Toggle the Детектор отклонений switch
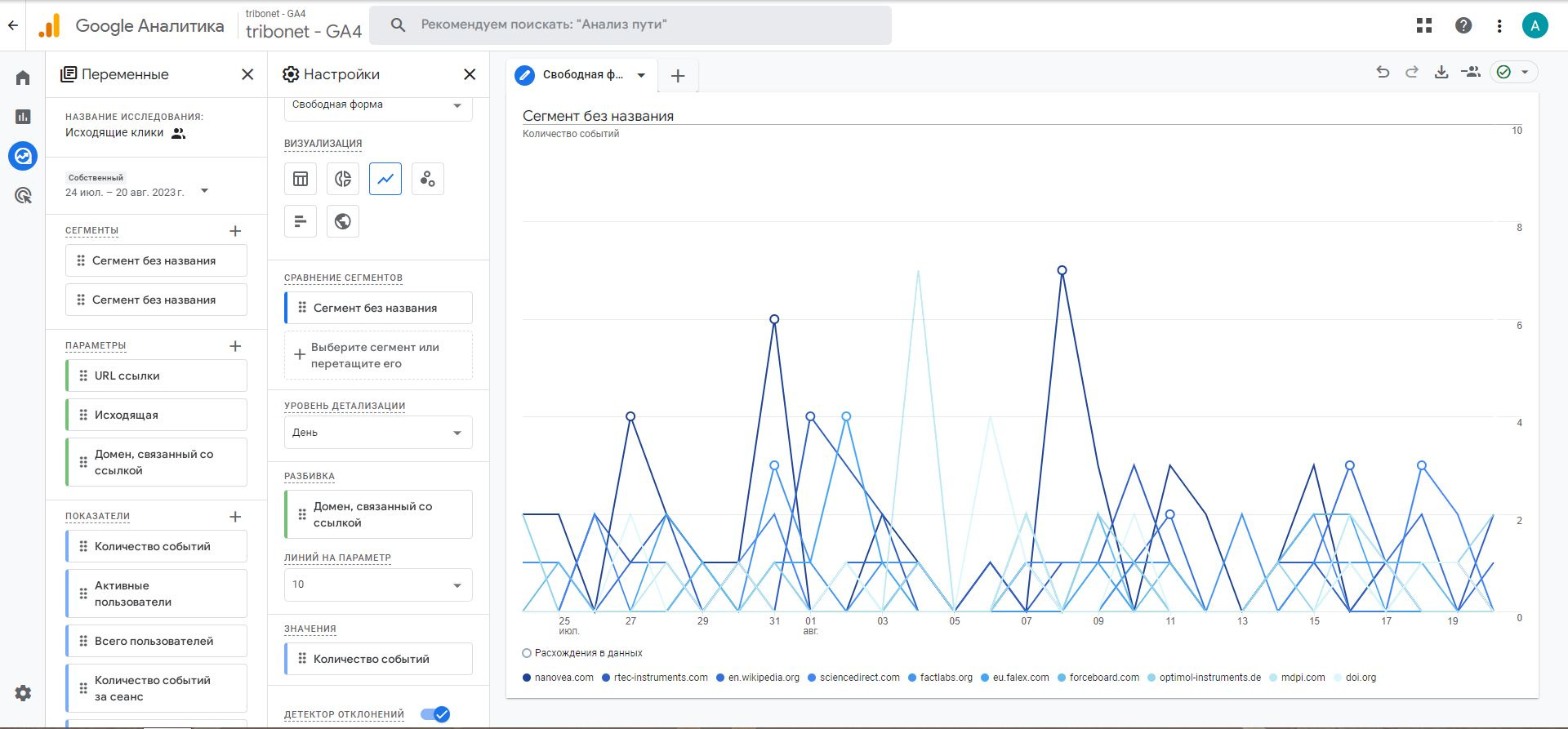Screen dimensions: 1568x729 (435, 714)
